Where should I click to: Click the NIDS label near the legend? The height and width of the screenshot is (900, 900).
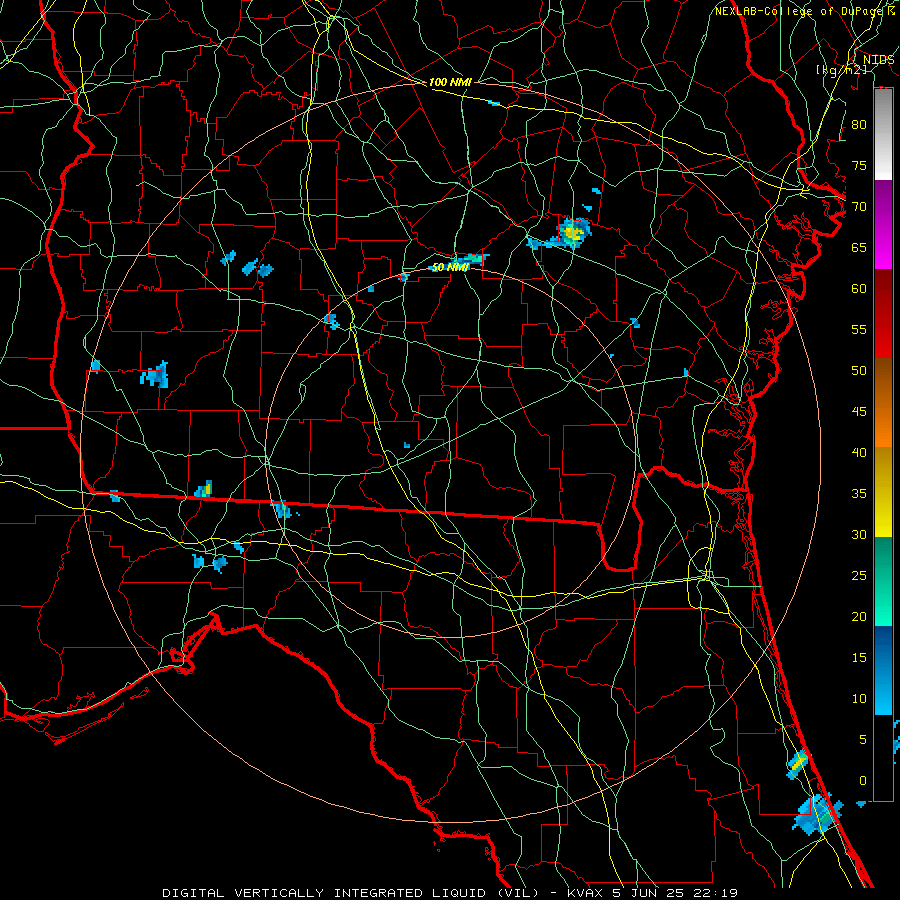(878, 60)
